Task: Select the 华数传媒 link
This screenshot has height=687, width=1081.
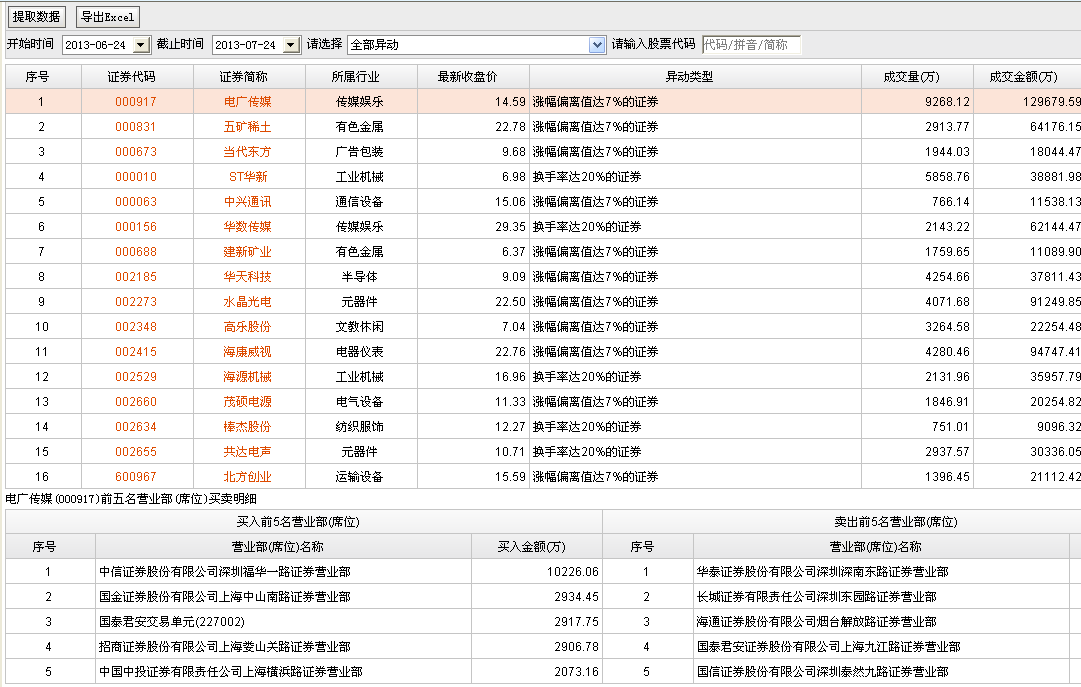Action: pos(247,227)
